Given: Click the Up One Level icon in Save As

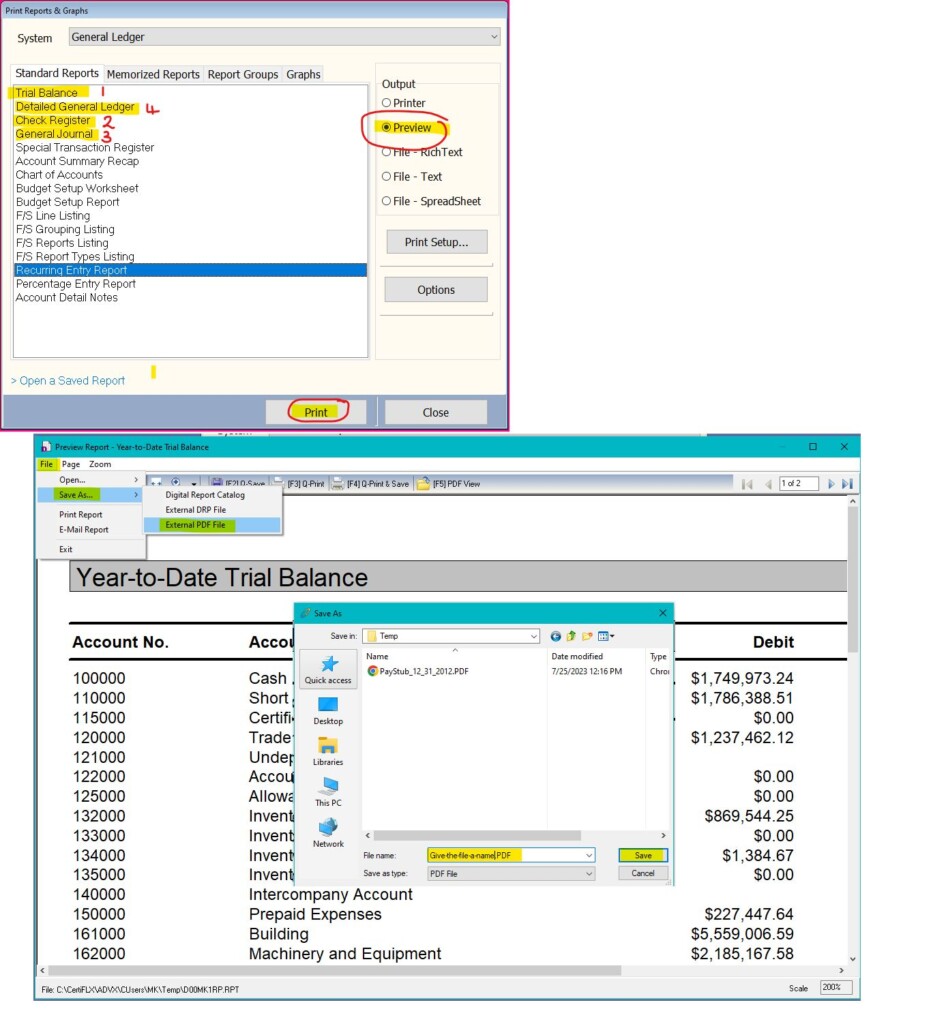Looking at the screenshot, I should (x=571, y=636).
